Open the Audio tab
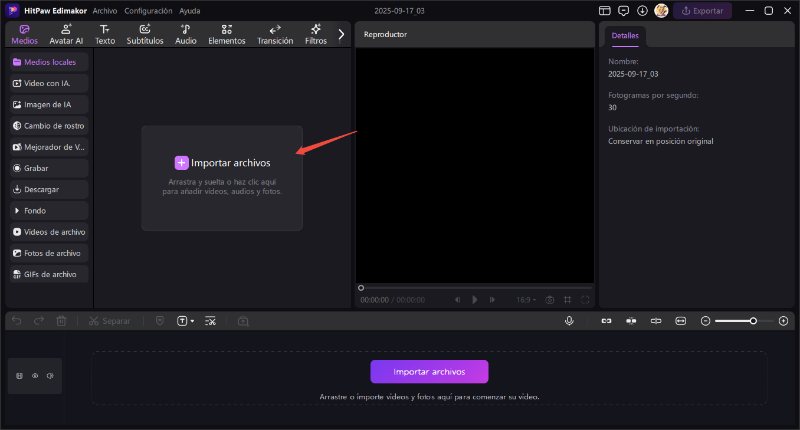This screenshot has height=430, width=800. 186,35
